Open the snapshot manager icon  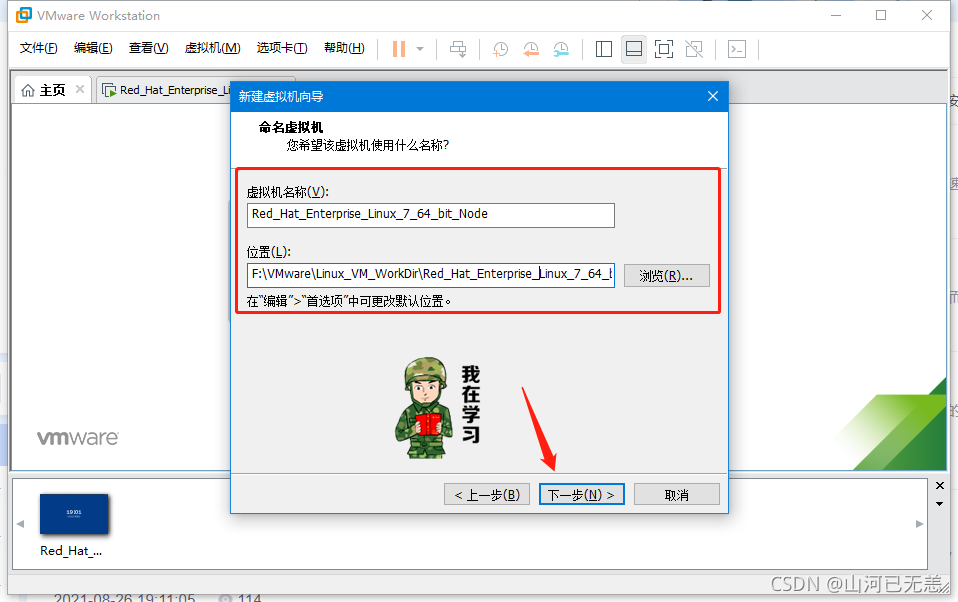[x=561, y=49]
